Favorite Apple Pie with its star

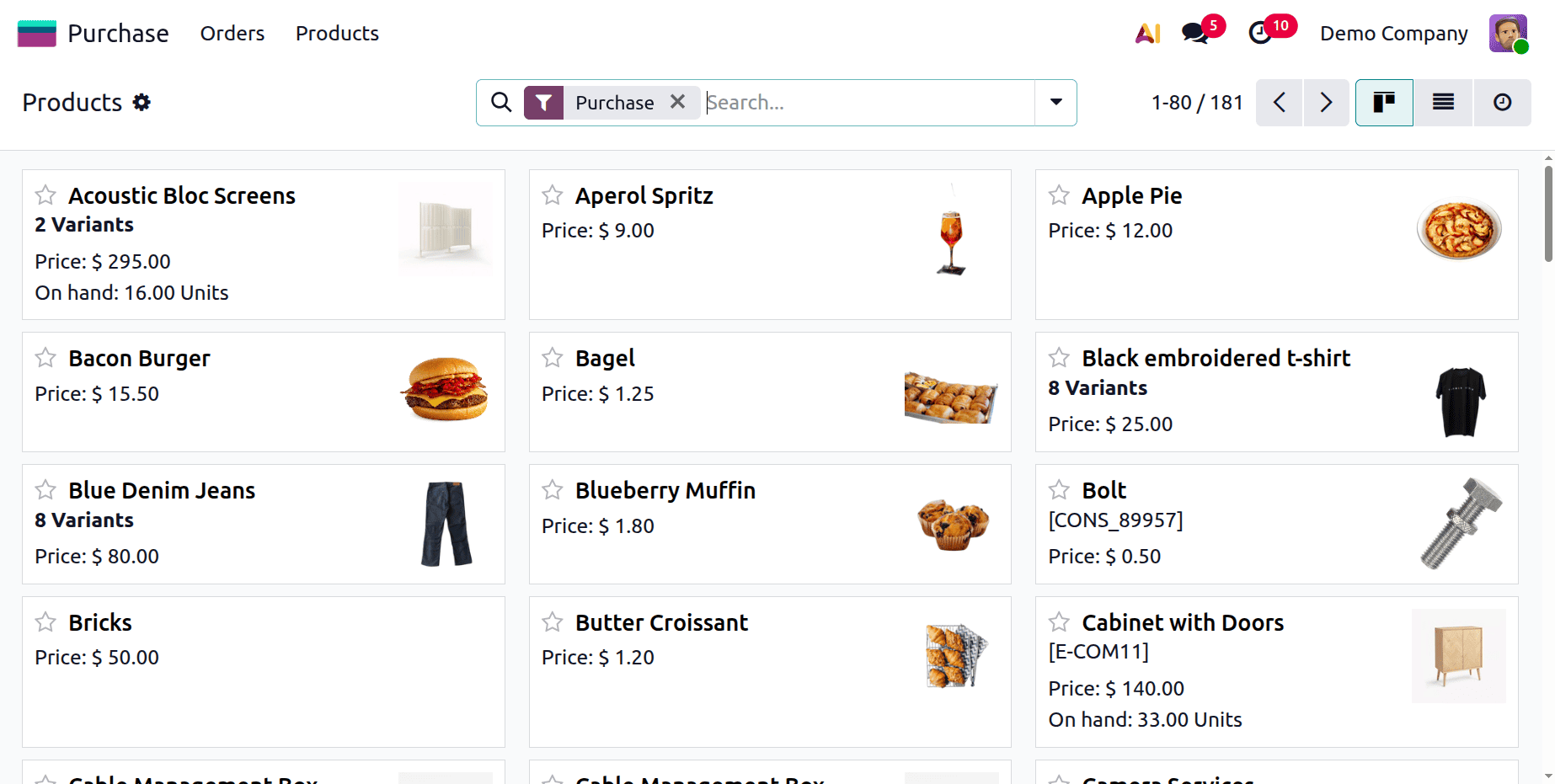click(1058, 195)
